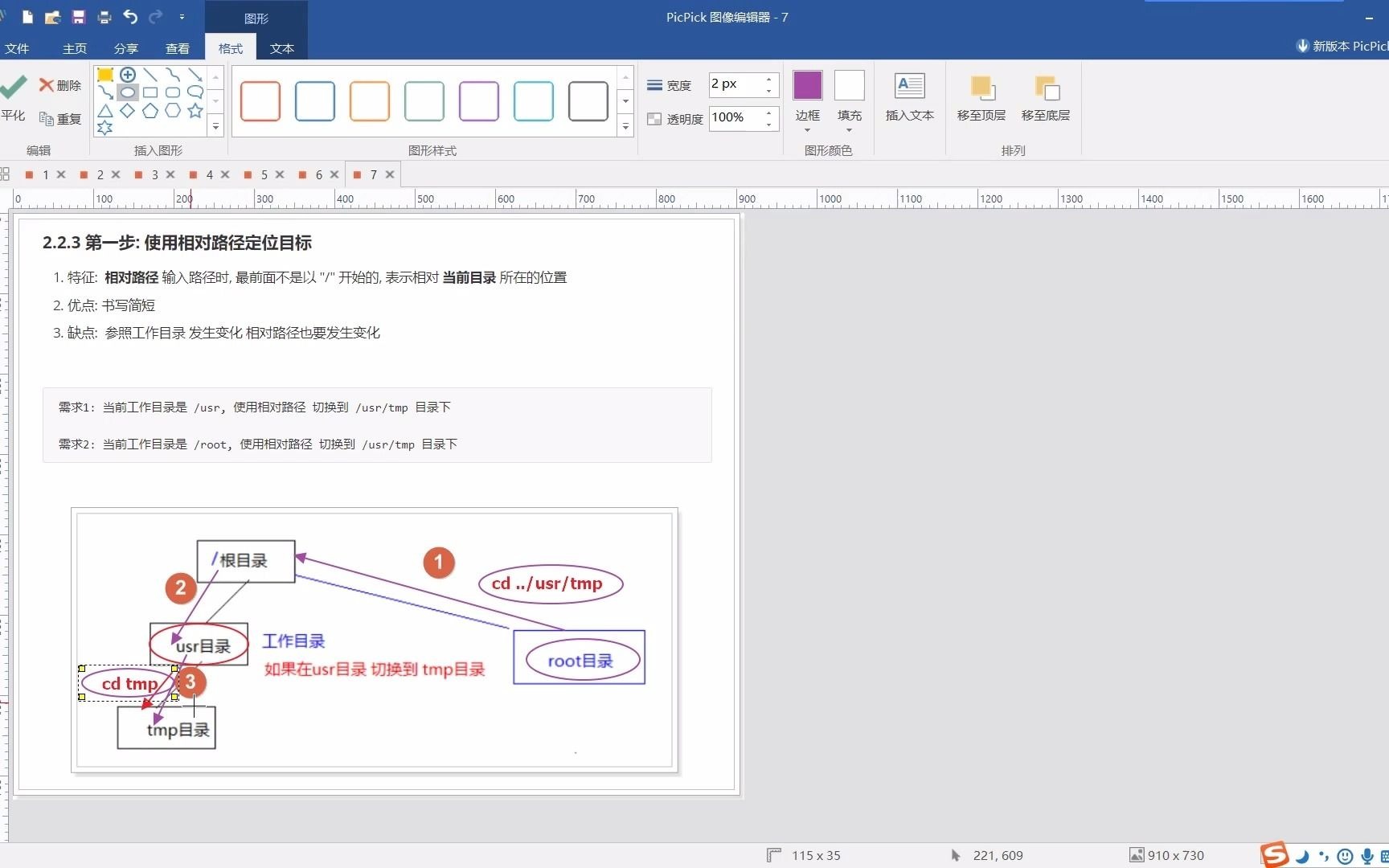
Task: Switch to document tab 5
Action: [x=264, y=174]
